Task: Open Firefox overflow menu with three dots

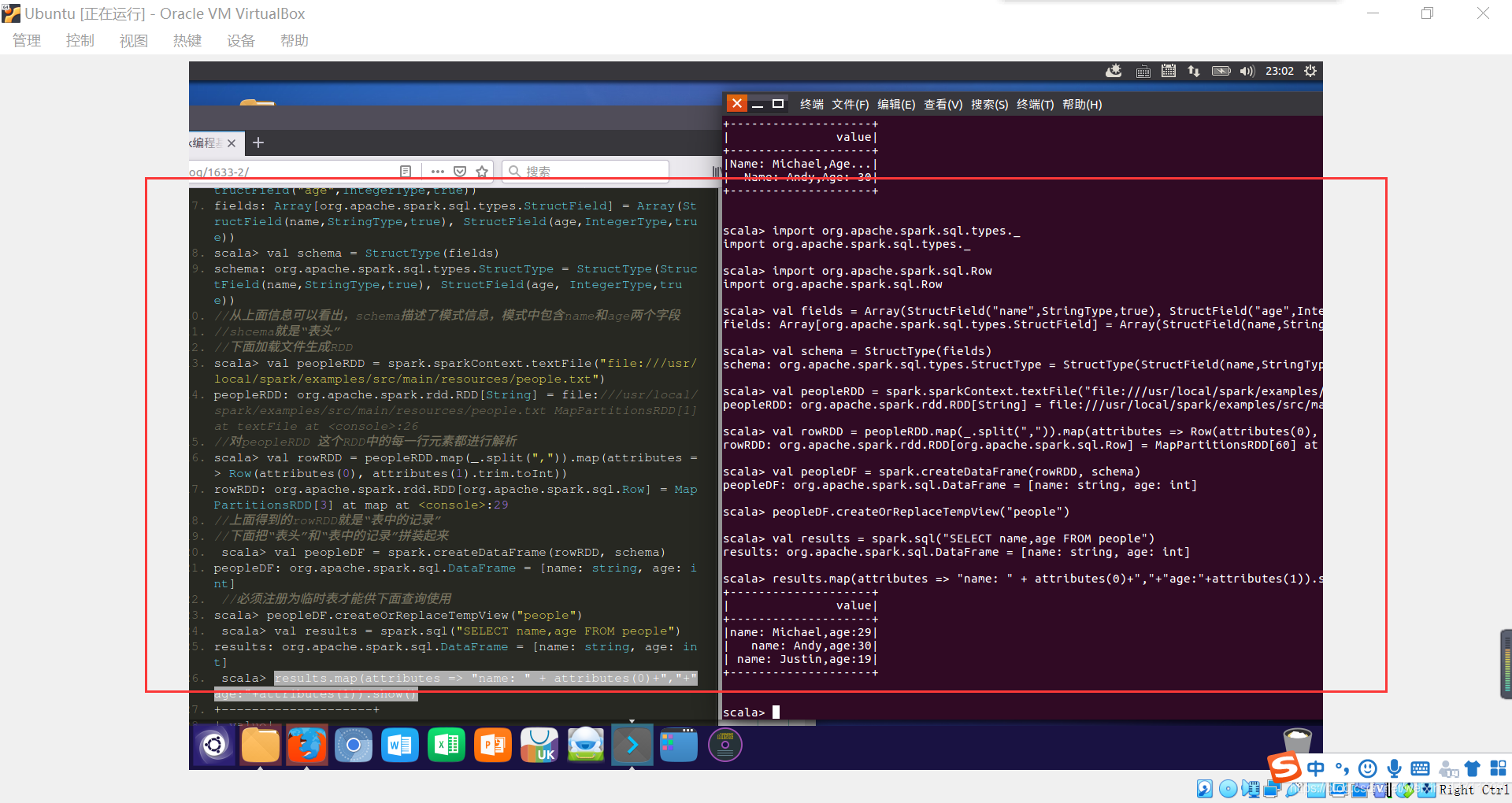Action: tap(438, 171)
